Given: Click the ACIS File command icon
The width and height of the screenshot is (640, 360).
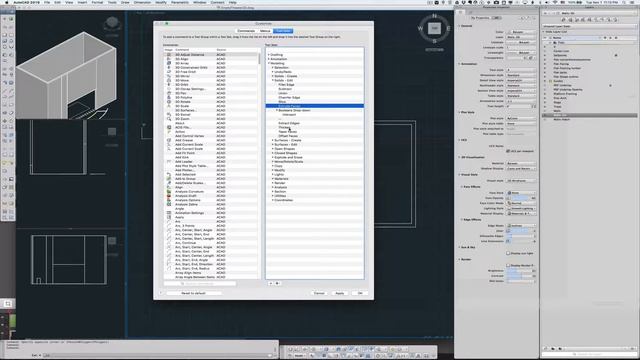Looking at the screenshot, I should pos(169,127).
